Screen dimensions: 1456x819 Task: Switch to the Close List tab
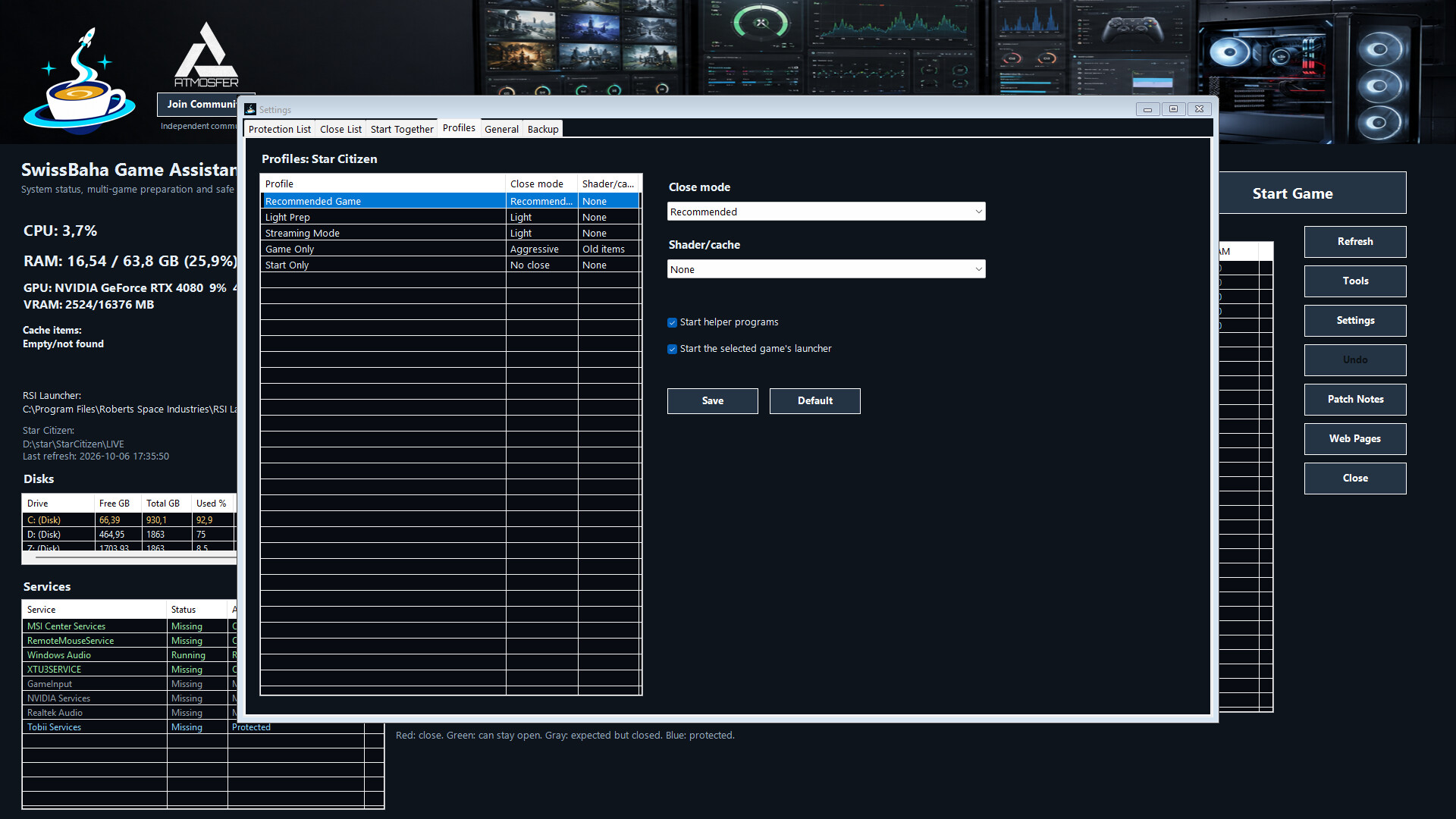click(x=340, y=129)
